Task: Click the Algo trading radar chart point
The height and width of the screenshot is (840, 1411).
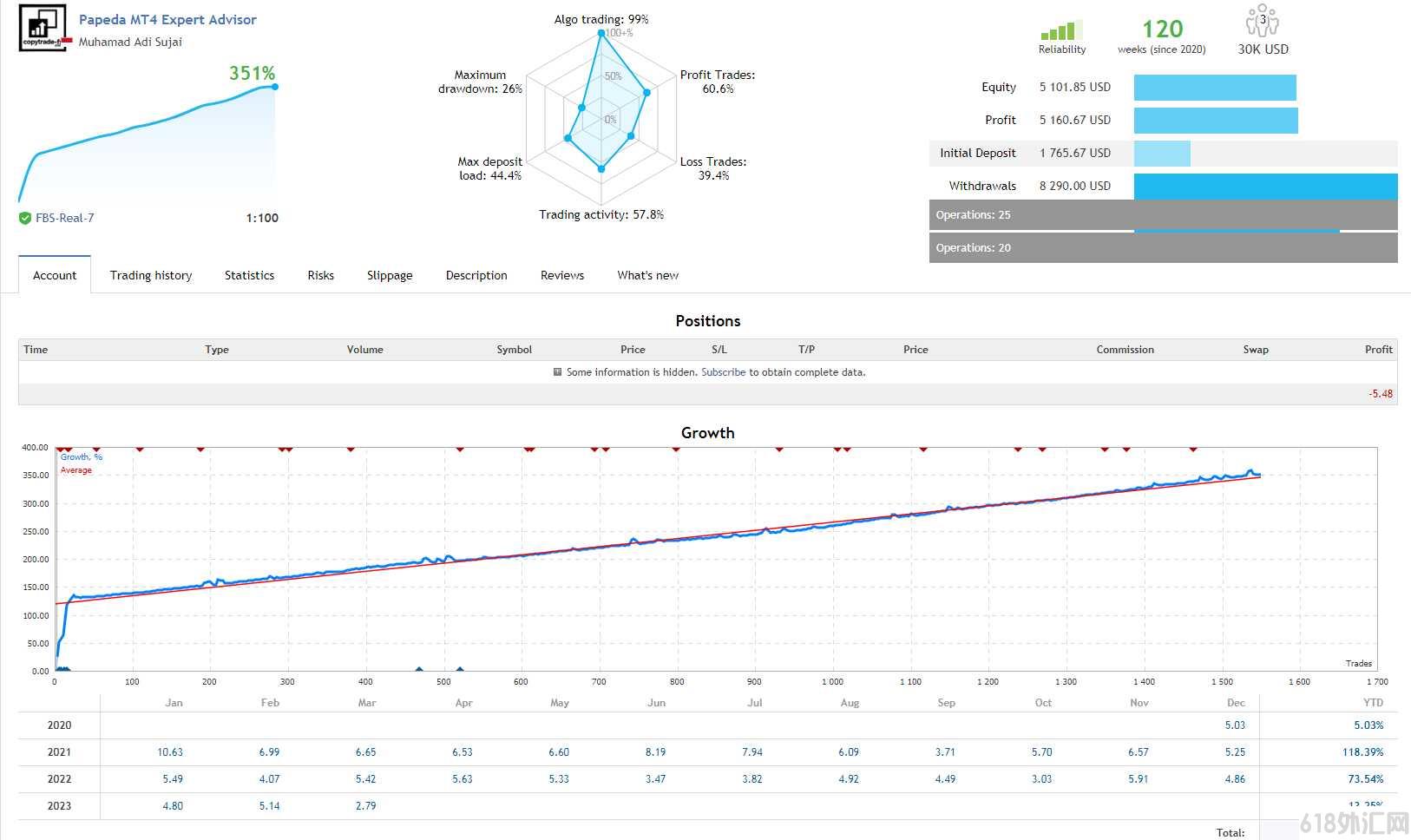Action: [601, 33]
